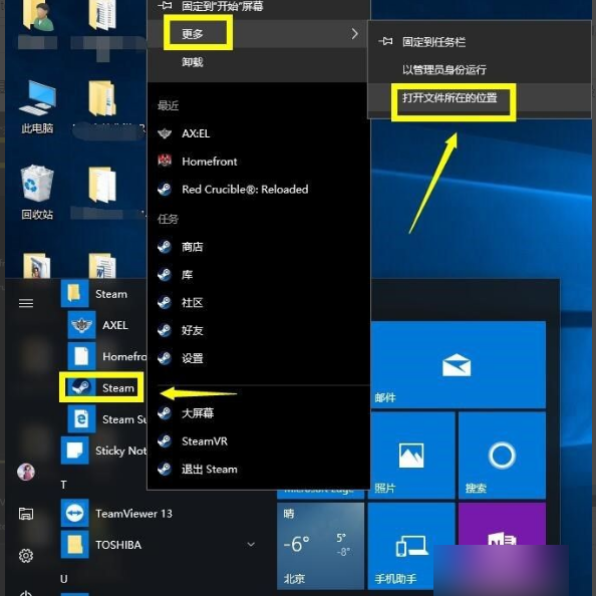Select 固定到"开始"屏幕 menu entry

pyautogui.click(x=258, y=6)
